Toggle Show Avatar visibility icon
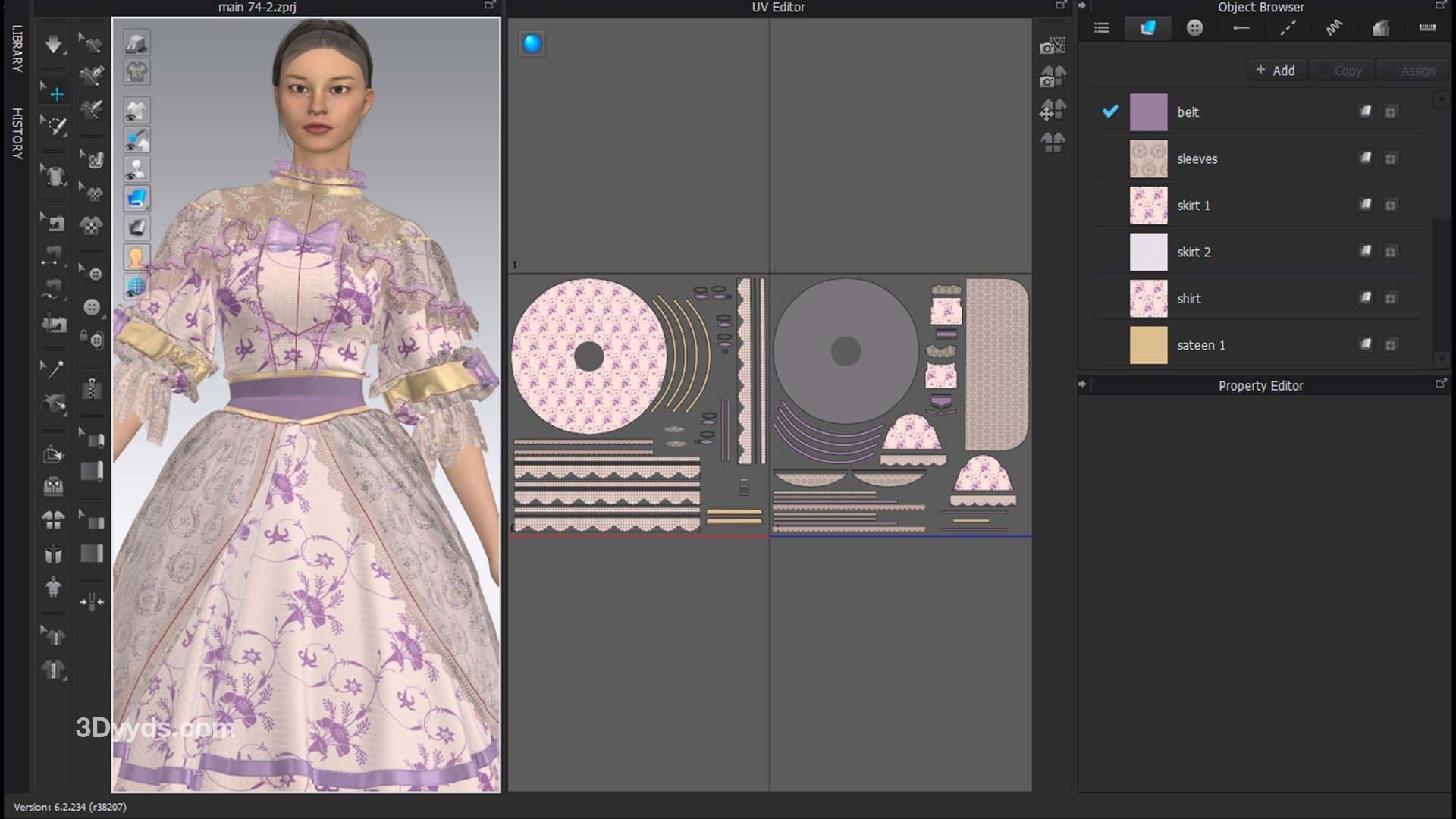The height and width of the screenshot is (819, 1456). point(136,169)
